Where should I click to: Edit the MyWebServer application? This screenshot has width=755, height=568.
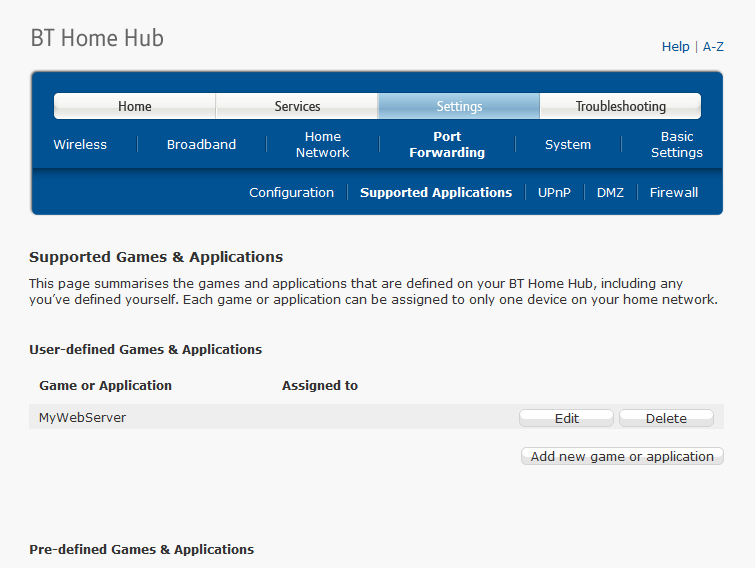coord(566,418)
